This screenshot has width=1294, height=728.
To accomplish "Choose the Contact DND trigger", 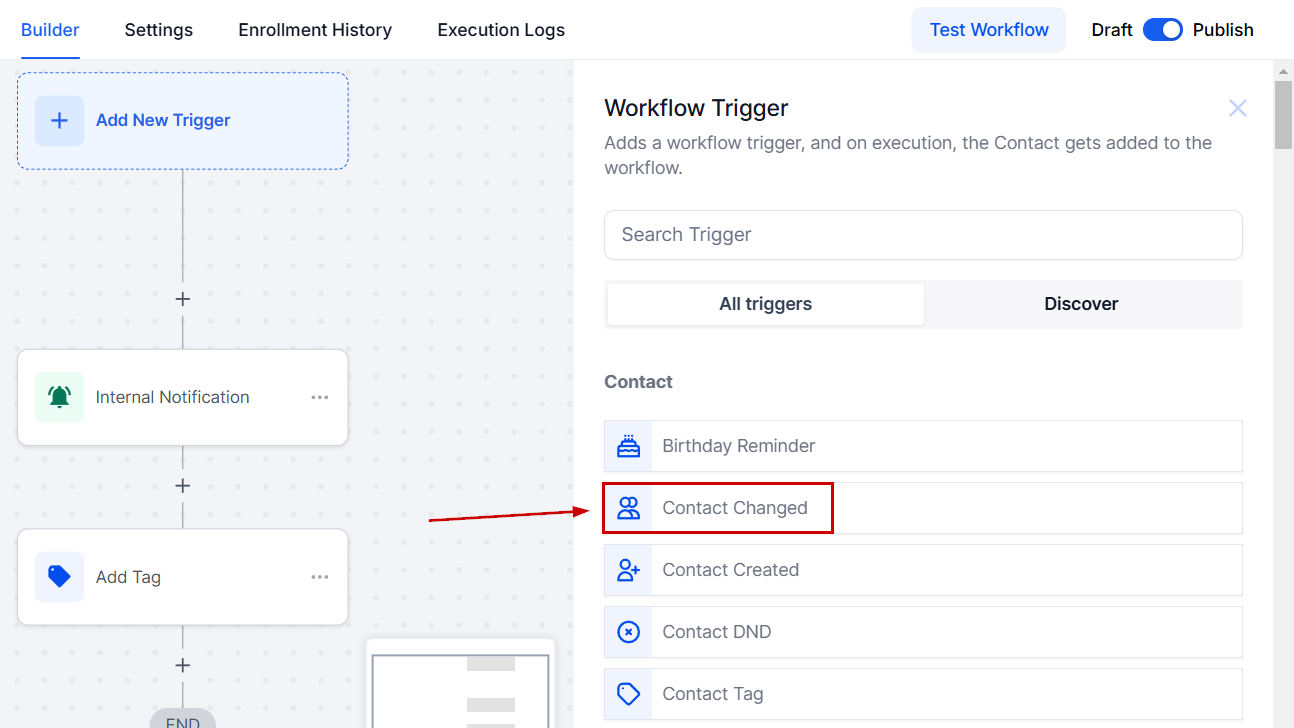I will click(x=923, y=632).
